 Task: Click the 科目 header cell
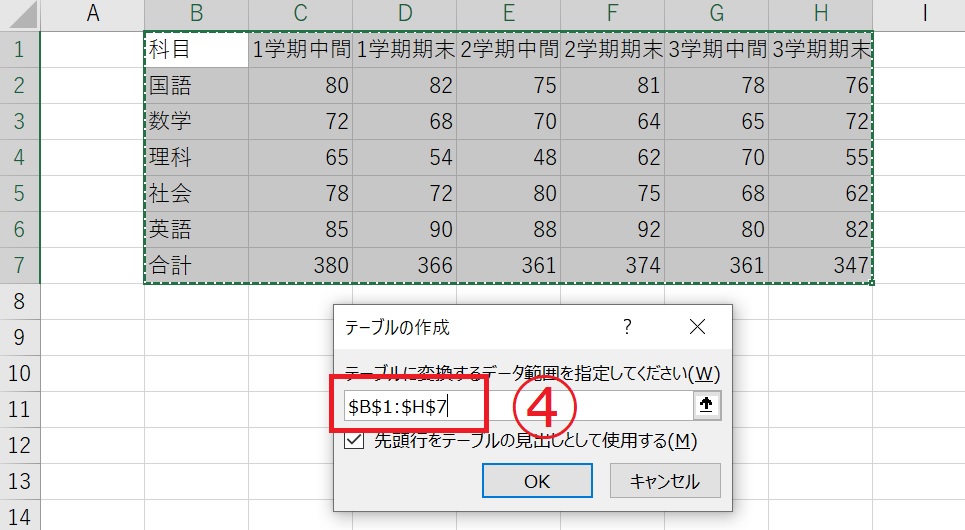(x=196, y=49)
